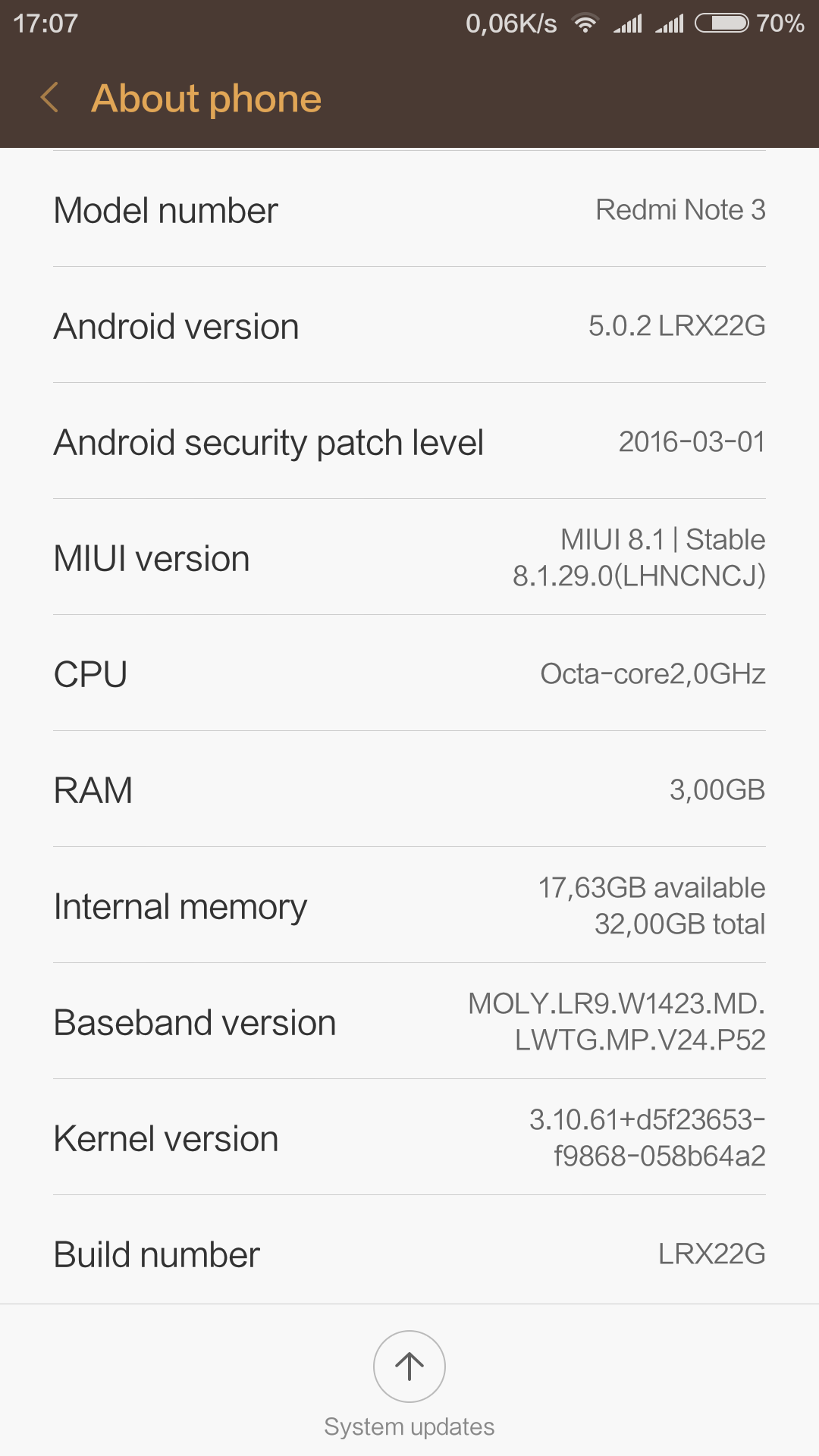Tap the back arrow icon
Screen dimensions: 819x1456
pos(50,98)
